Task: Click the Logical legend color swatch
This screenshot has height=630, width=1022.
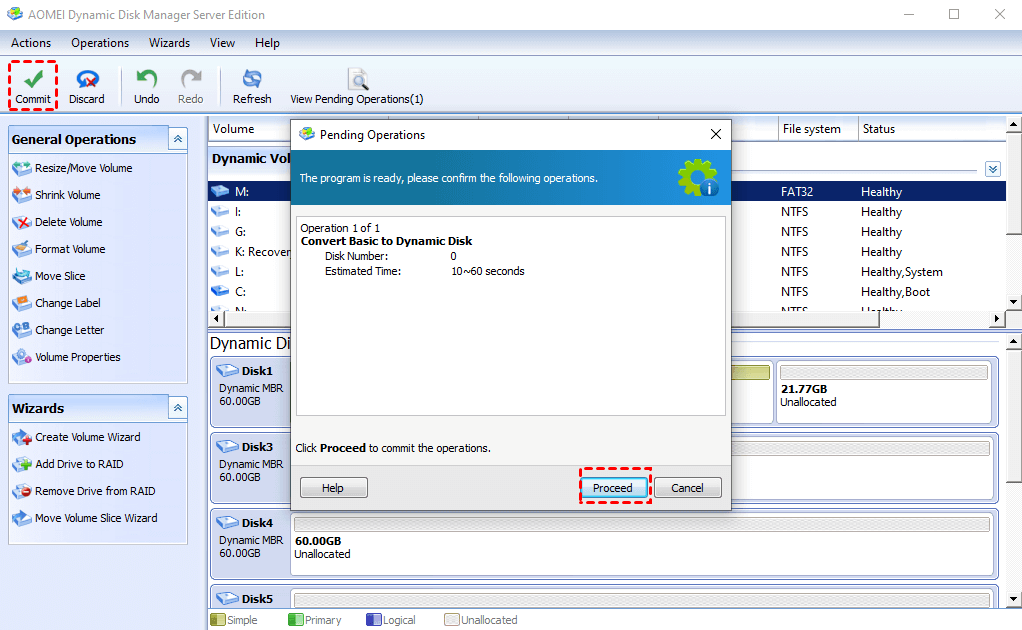Action: click(x=373, y=620)
